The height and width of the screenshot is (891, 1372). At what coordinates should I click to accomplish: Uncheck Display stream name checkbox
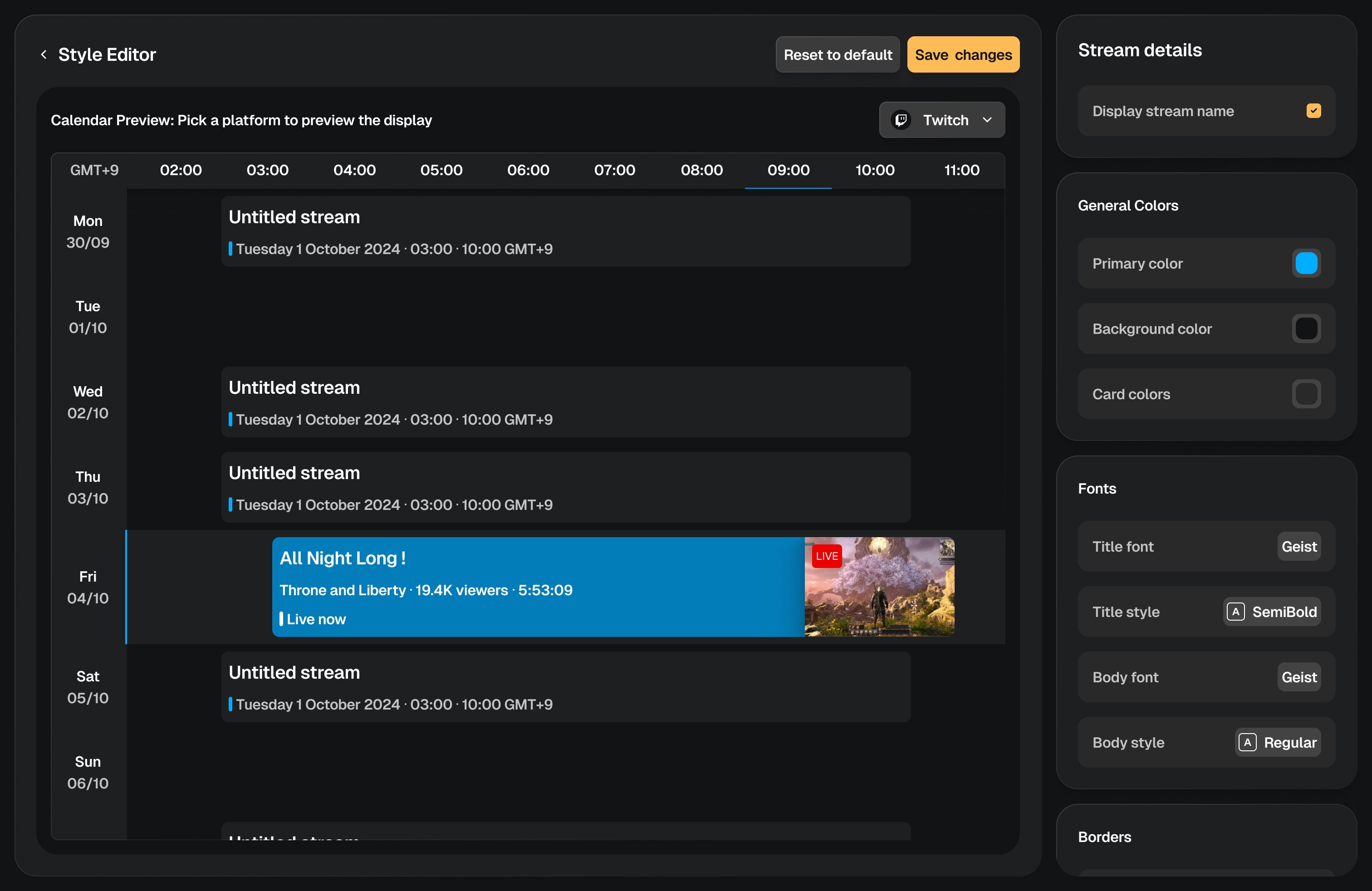(1314, 111)
